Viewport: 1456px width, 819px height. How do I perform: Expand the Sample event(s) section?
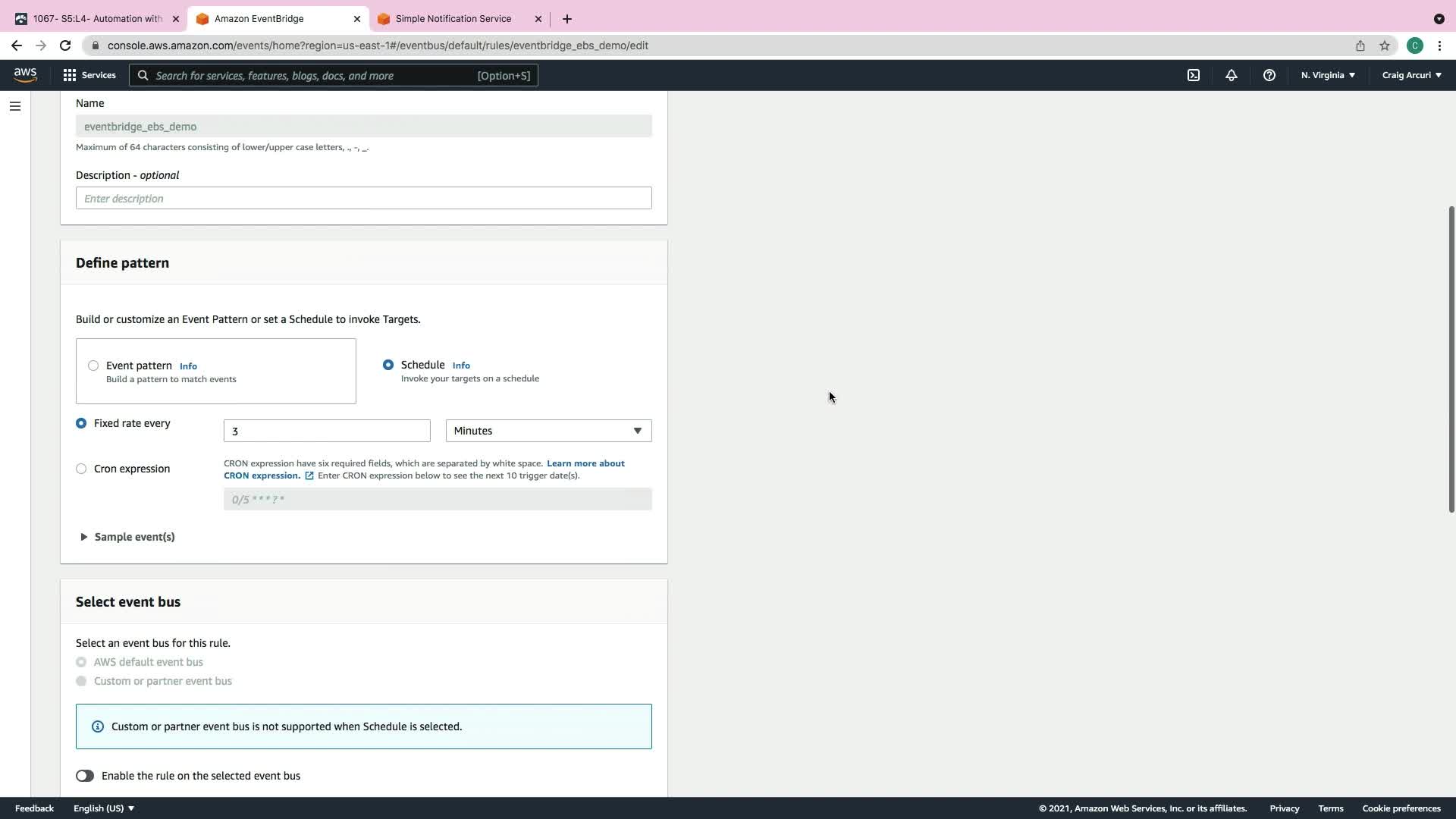pyautogui.click(x=127, y=537)
